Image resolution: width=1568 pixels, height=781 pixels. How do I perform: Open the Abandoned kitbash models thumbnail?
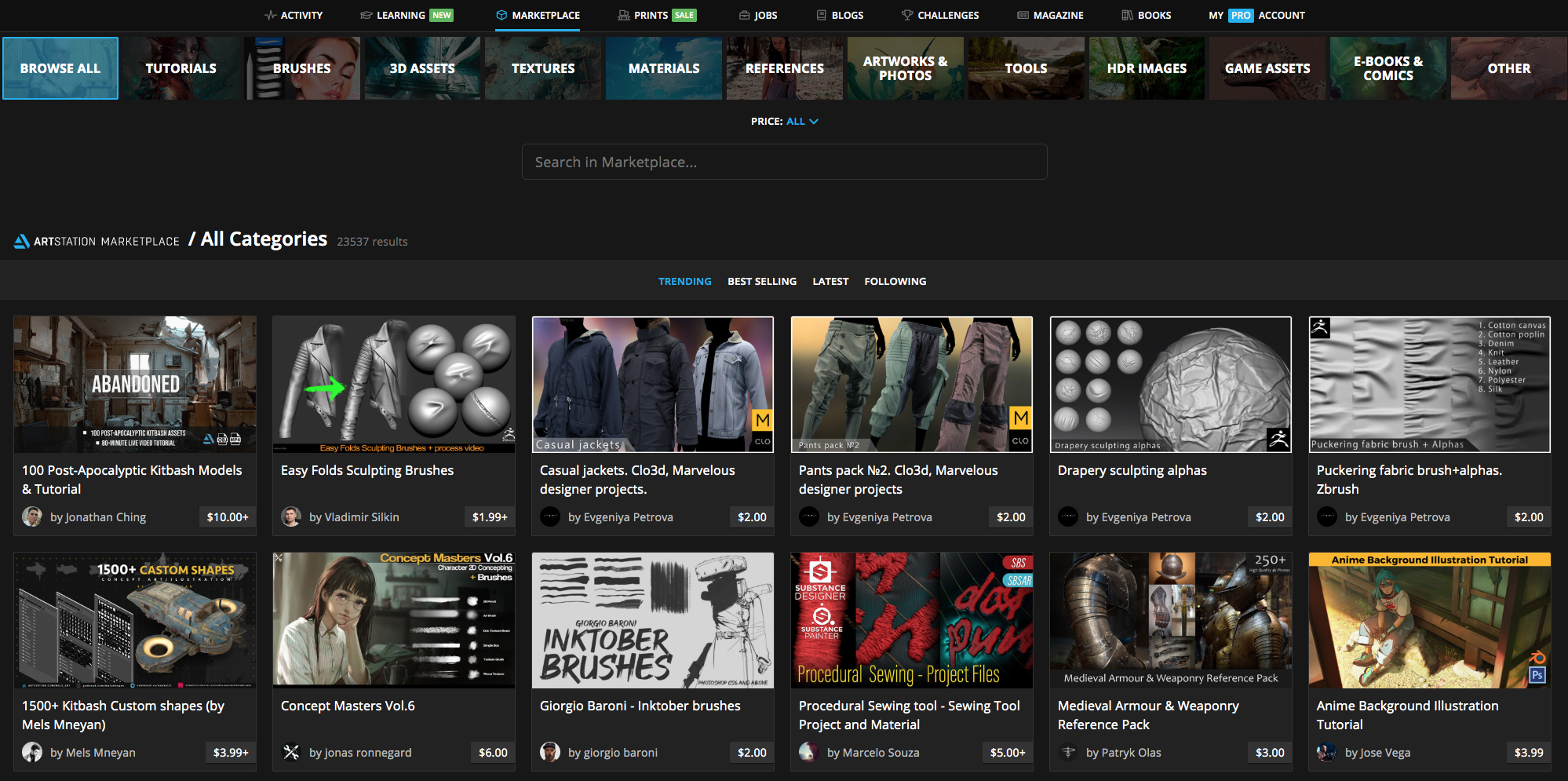[135, 385]
